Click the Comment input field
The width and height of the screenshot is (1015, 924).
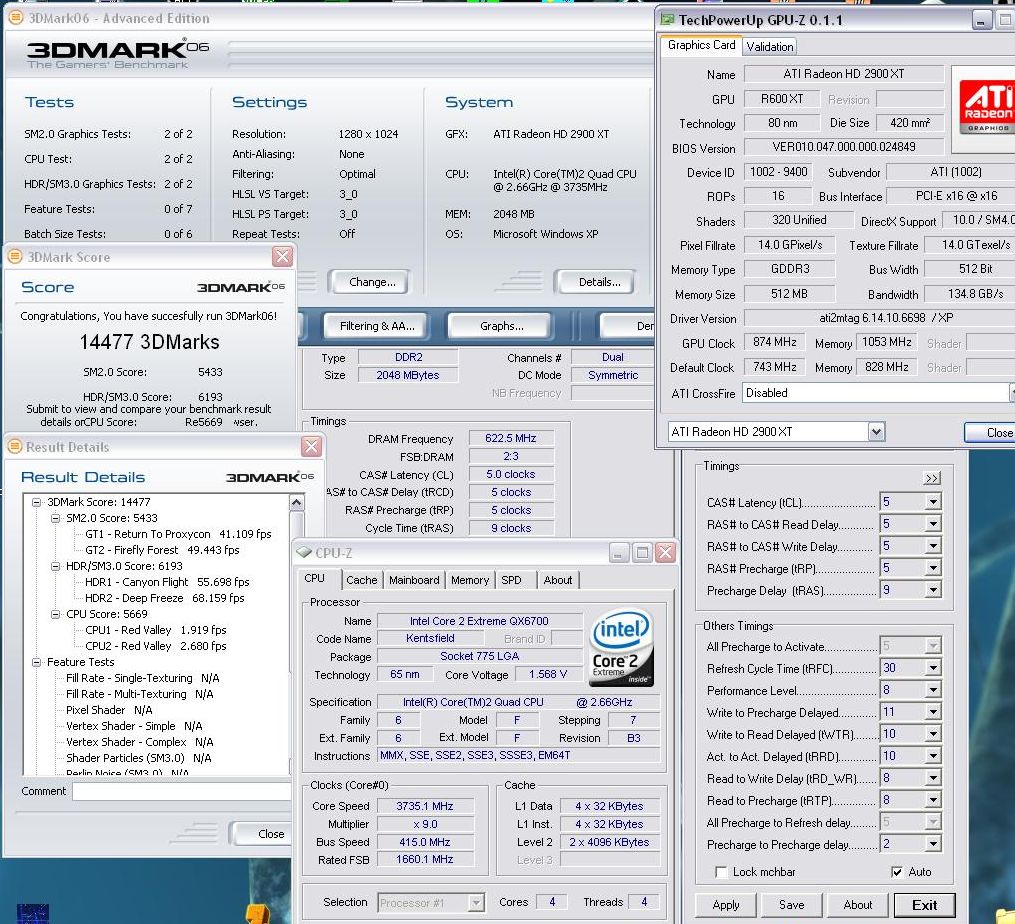(x=181, y=791)
